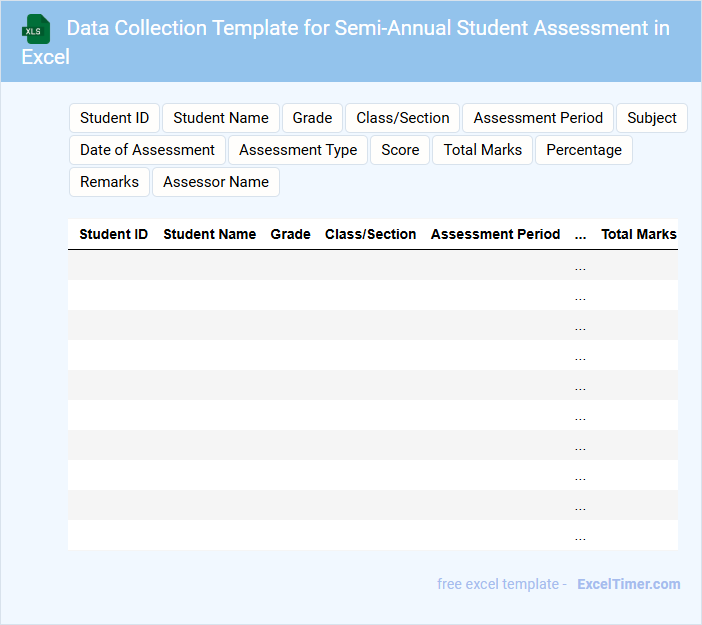
Task: Select the Student ID tag
Action: click(114, 118)
